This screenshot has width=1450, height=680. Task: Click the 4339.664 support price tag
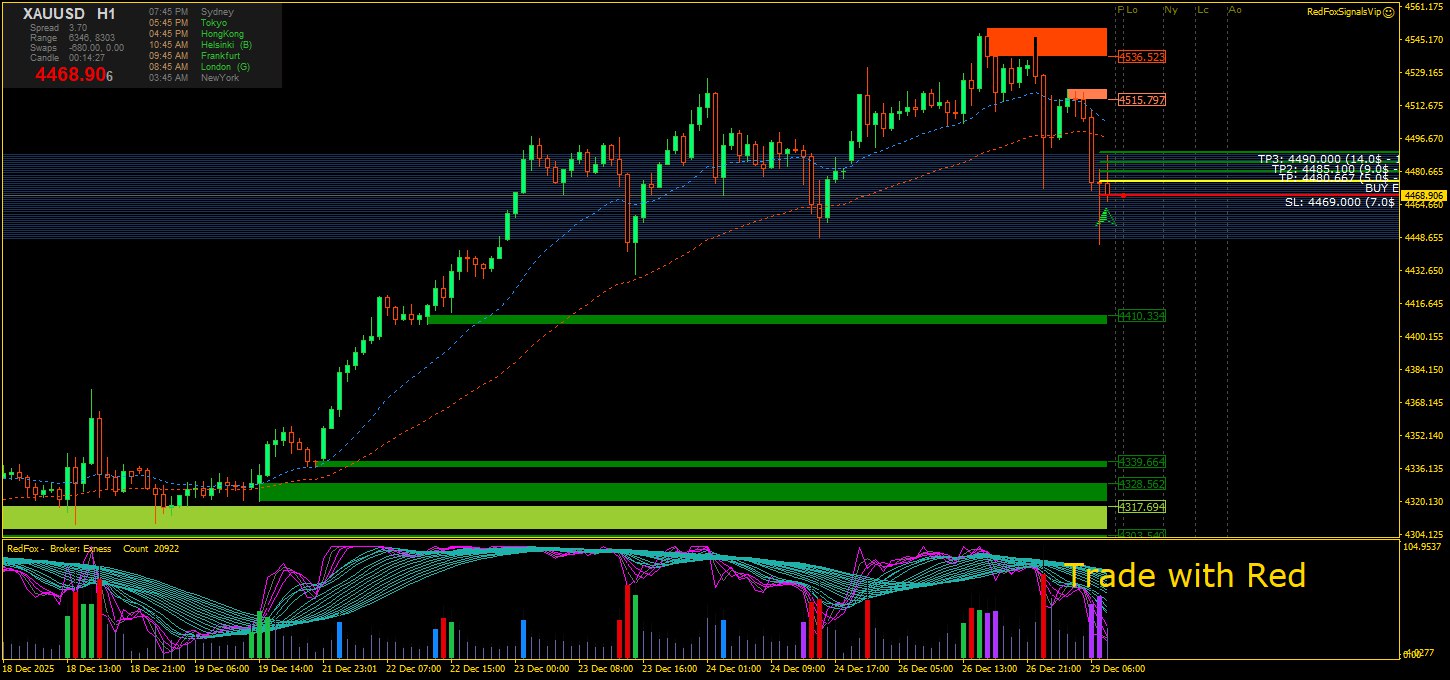(x=1142, y=462)
